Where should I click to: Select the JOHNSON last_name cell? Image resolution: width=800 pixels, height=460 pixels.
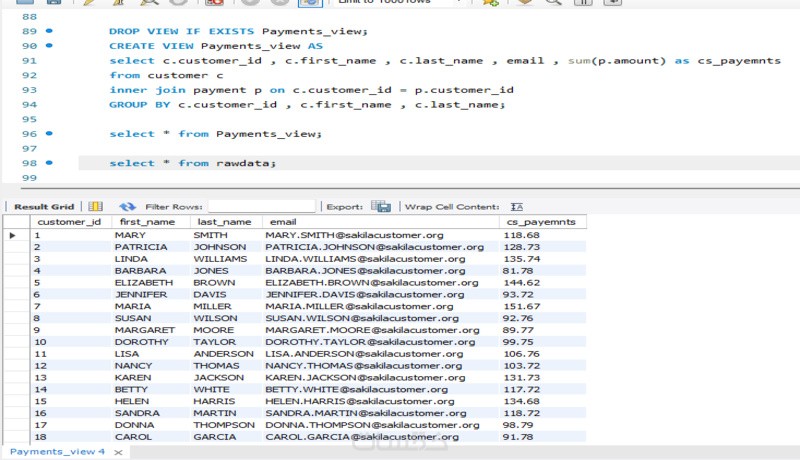point(227,247)
